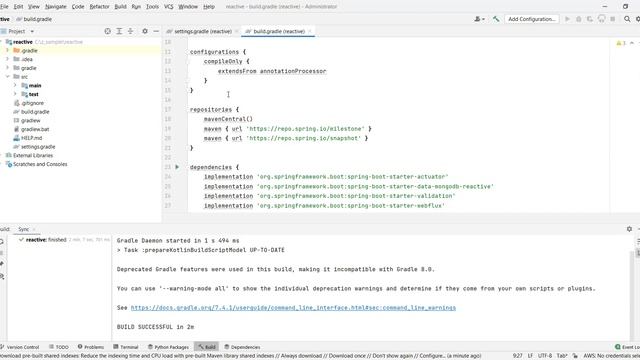Screen dimensions: 640x360
Task: Select gradlew file in tree
Action: pos(31,120)
